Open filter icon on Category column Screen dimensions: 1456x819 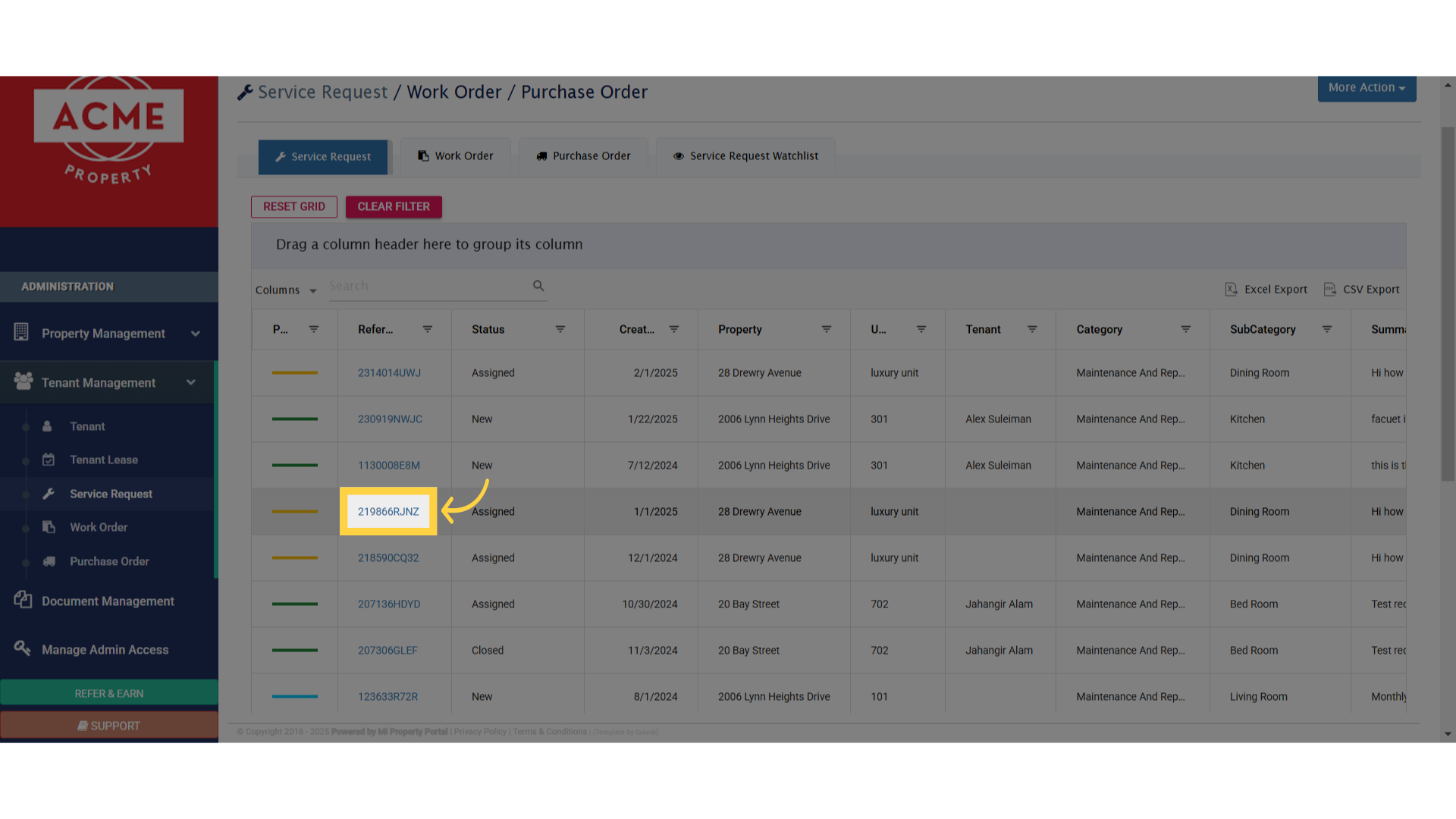click(1185, 329)
